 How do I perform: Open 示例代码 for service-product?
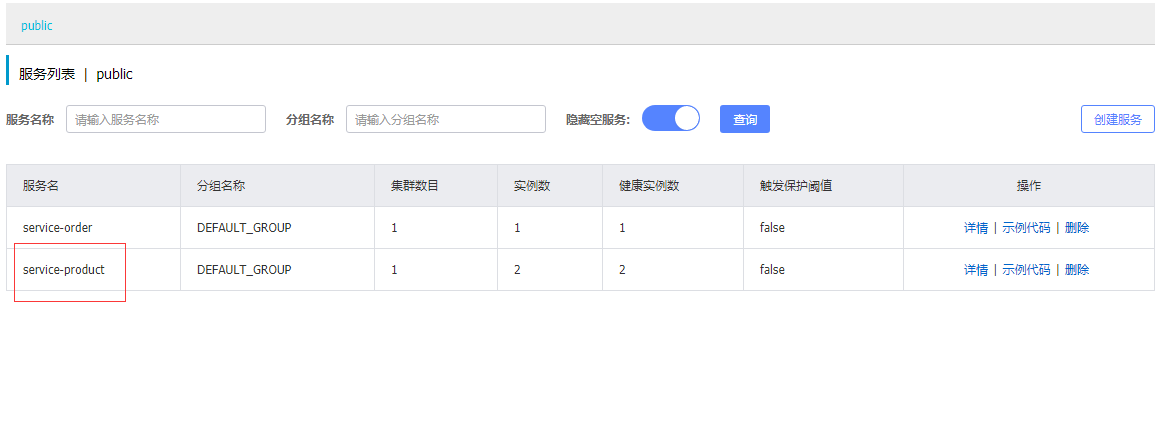point(1026,270)
